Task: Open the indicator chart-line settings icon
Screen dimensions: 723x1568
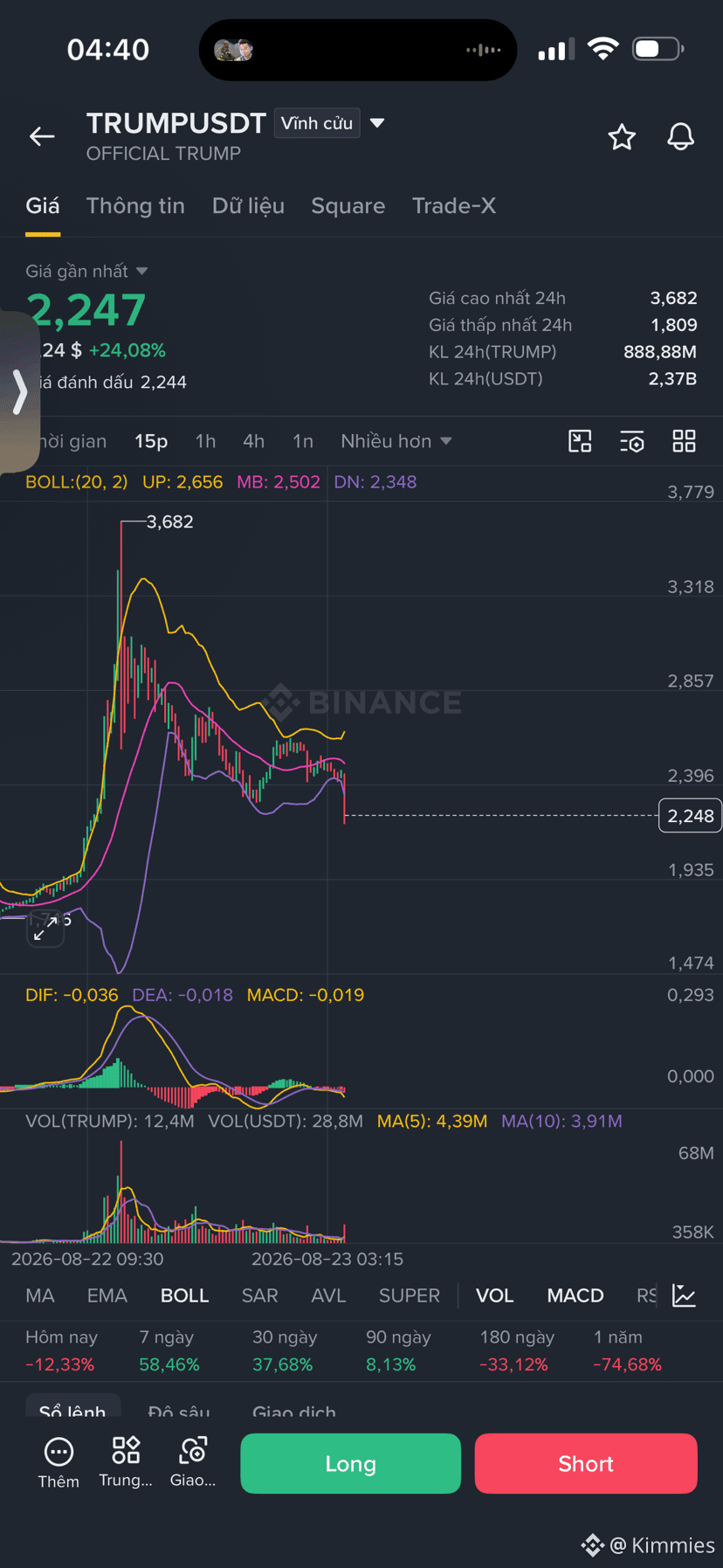Action: [x=685, y=1295]
